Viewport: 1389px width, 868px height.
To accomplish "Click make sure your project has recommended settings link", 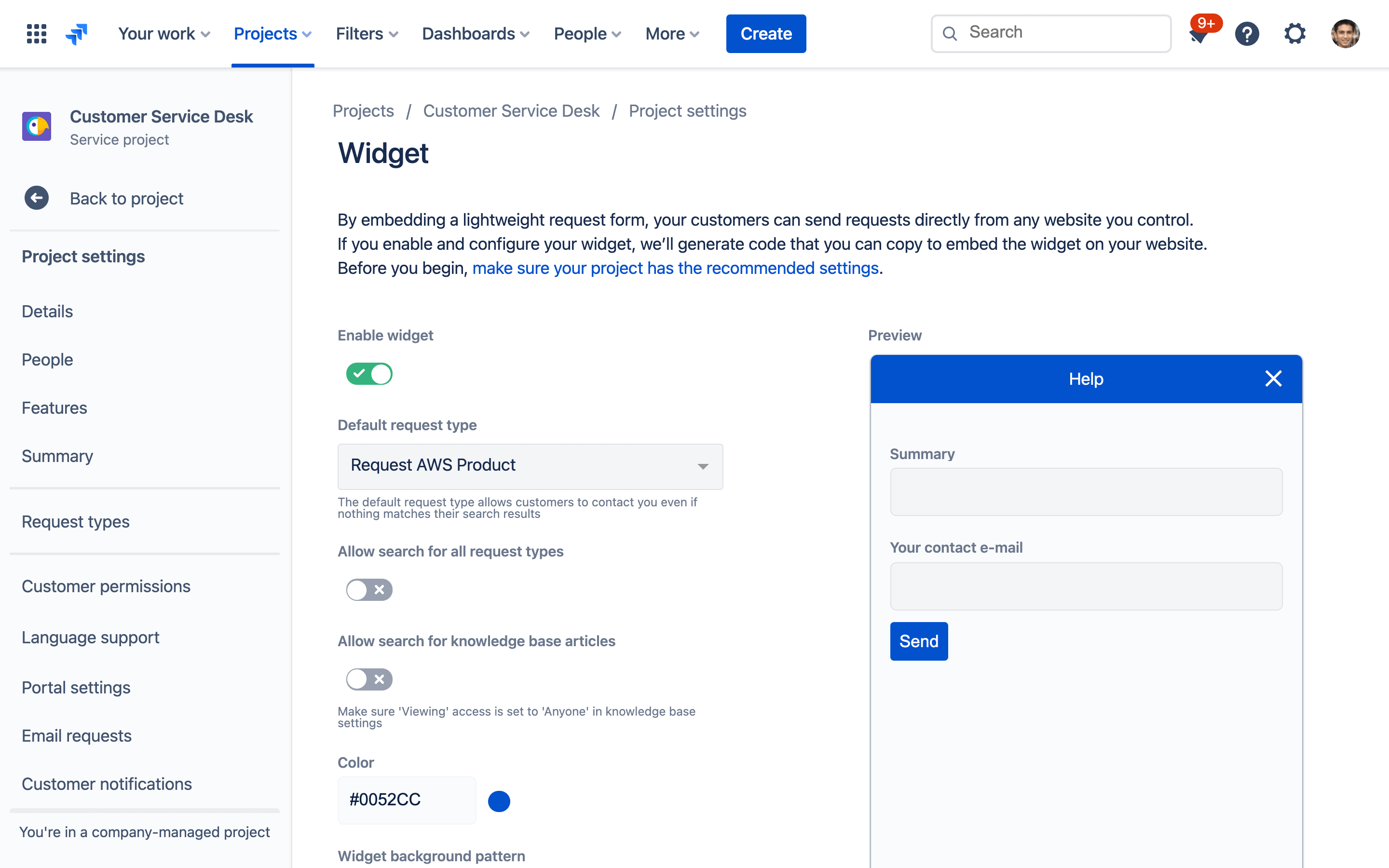I will click(673, 268).
